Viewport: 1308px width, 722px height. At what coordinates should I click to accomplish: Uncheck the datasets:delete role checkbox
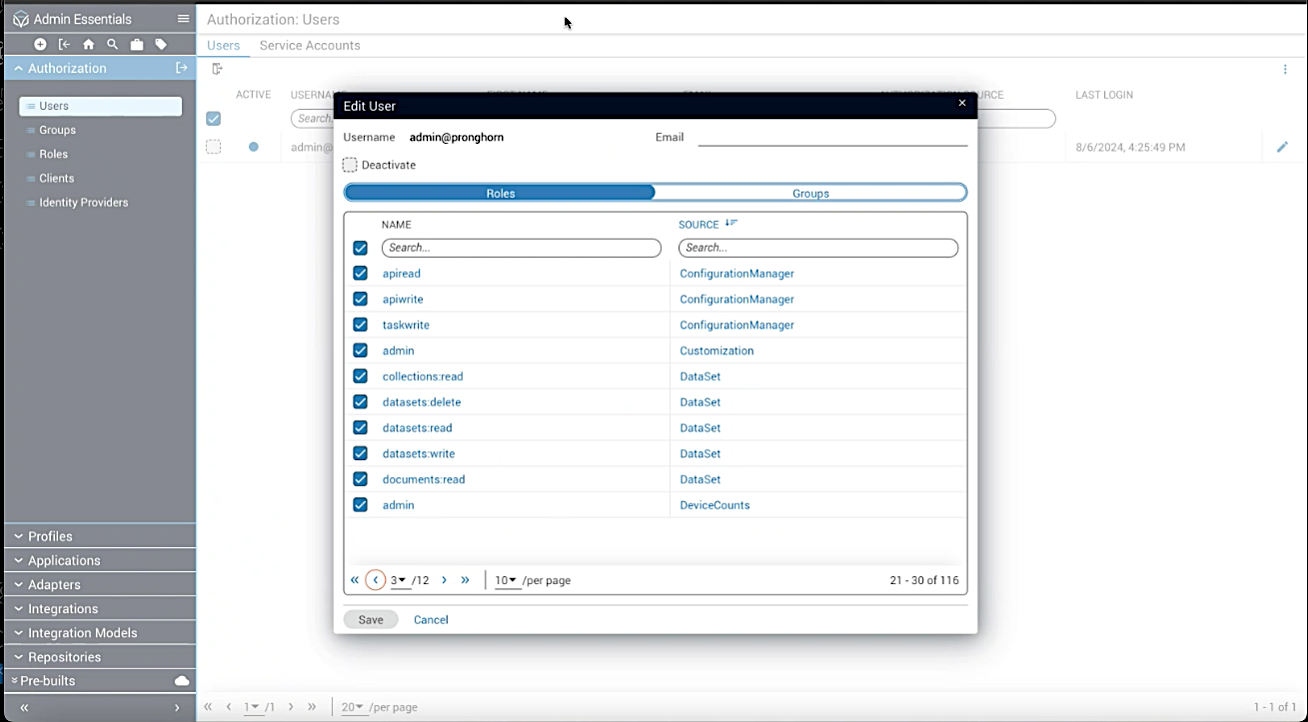360,402
